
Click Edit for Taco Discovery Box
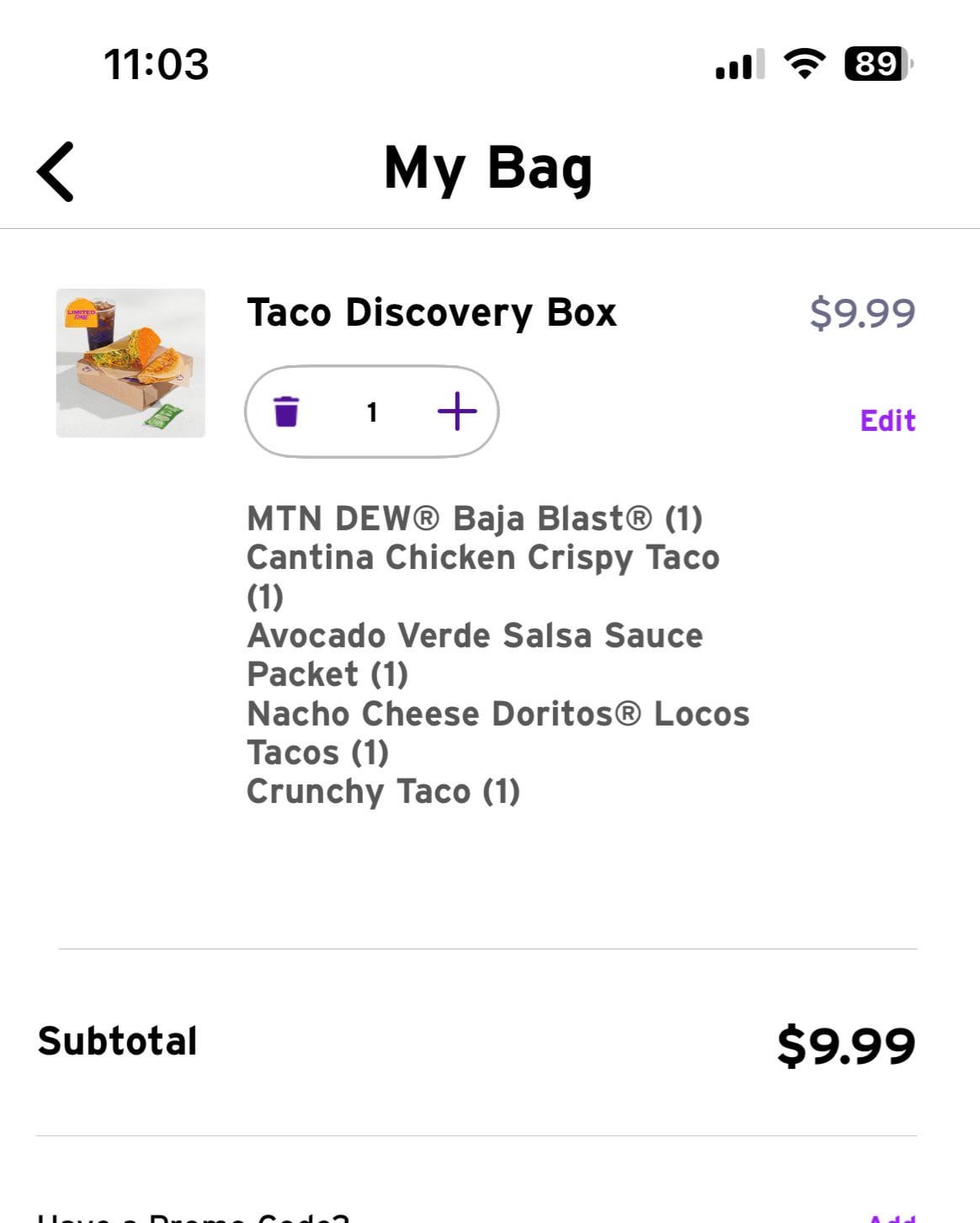click(x=887, y=420)
